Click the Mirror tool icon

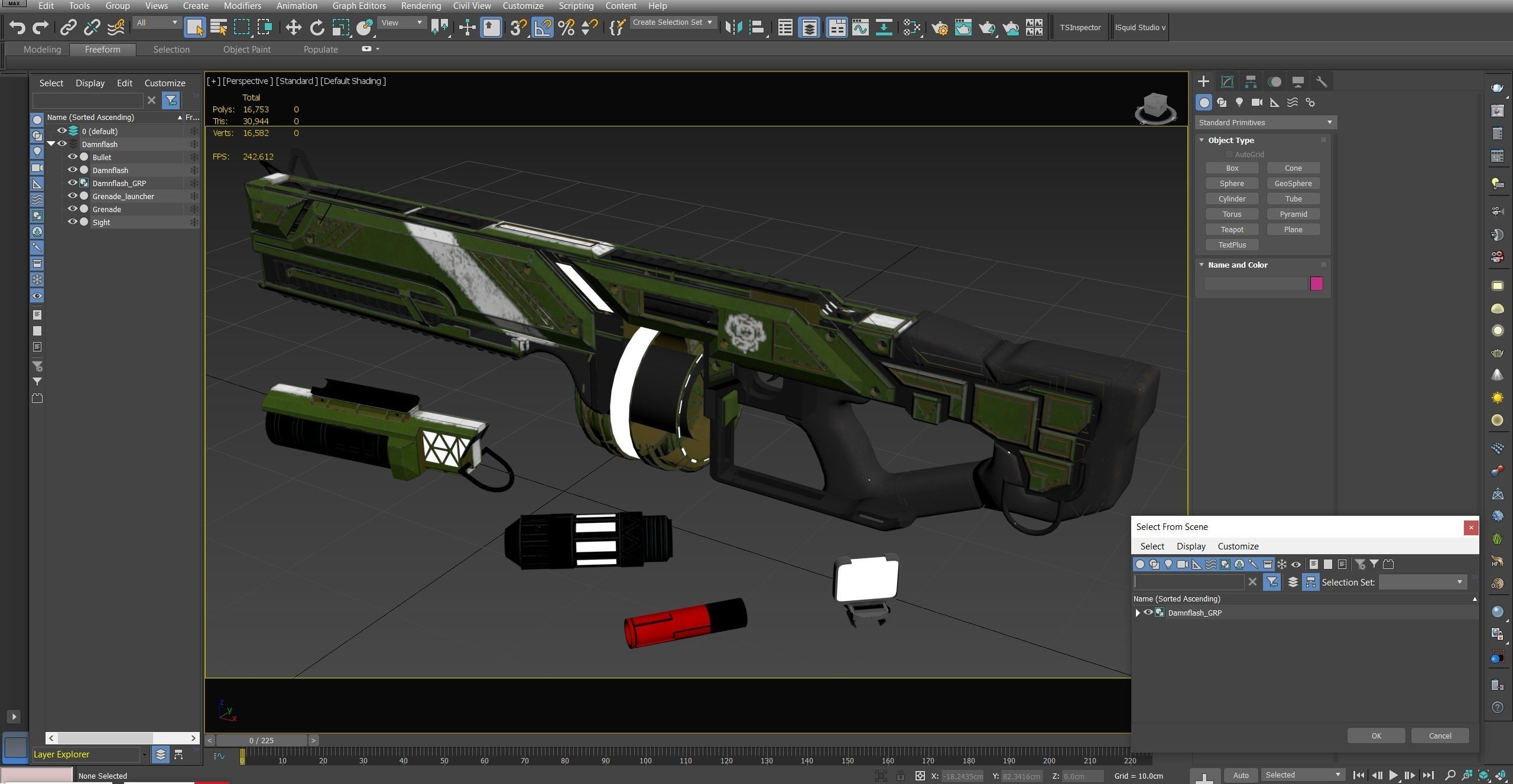click(x=733, y=27)
